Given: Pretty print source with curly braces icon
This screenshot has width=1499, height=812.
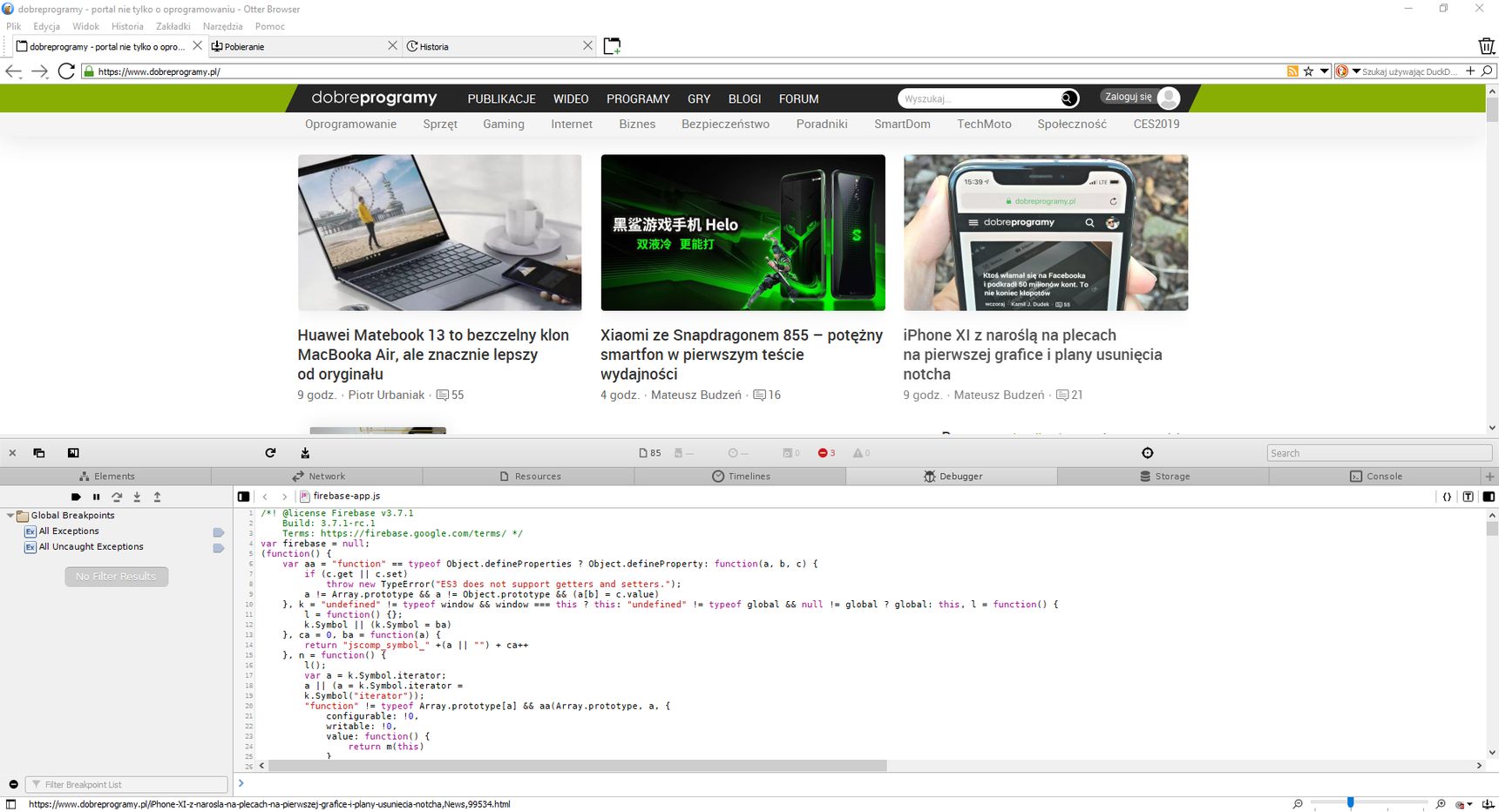Looking at the screenshot, I should point(1447,497).
